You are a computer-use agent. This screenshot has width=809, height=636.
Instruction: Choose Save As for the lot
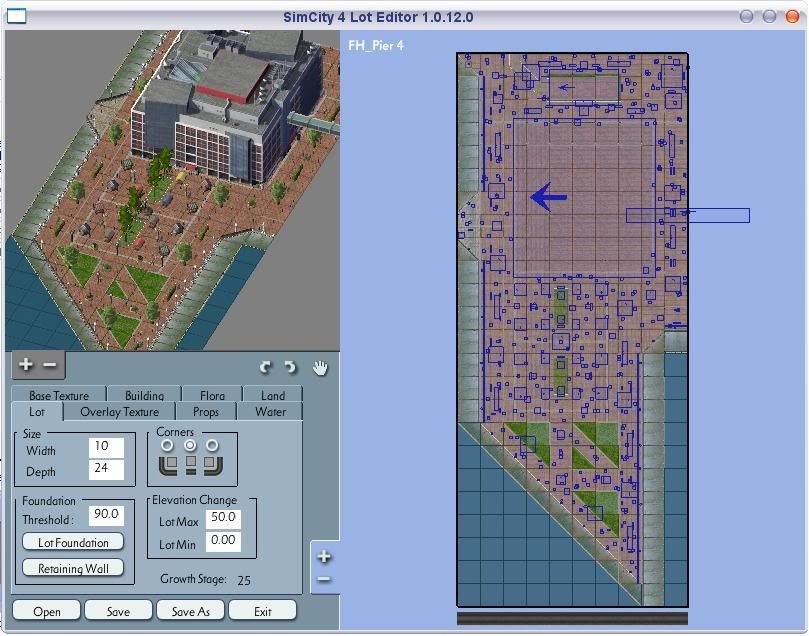tap(190, 611)
